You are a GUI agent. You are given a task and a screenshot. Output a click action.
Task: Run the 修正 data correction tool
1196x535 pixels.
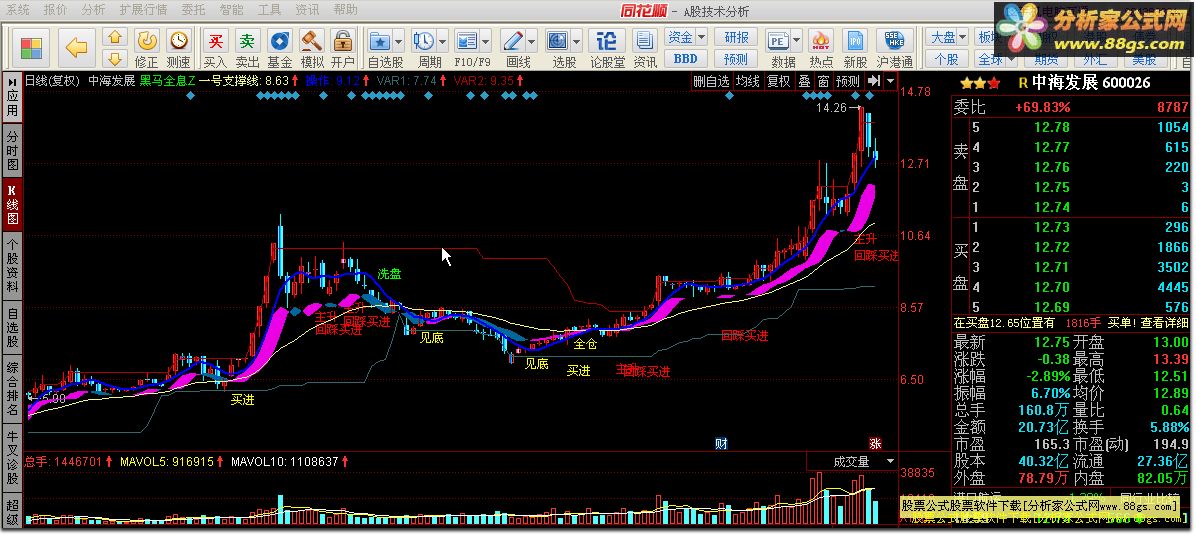pos(146,48)
